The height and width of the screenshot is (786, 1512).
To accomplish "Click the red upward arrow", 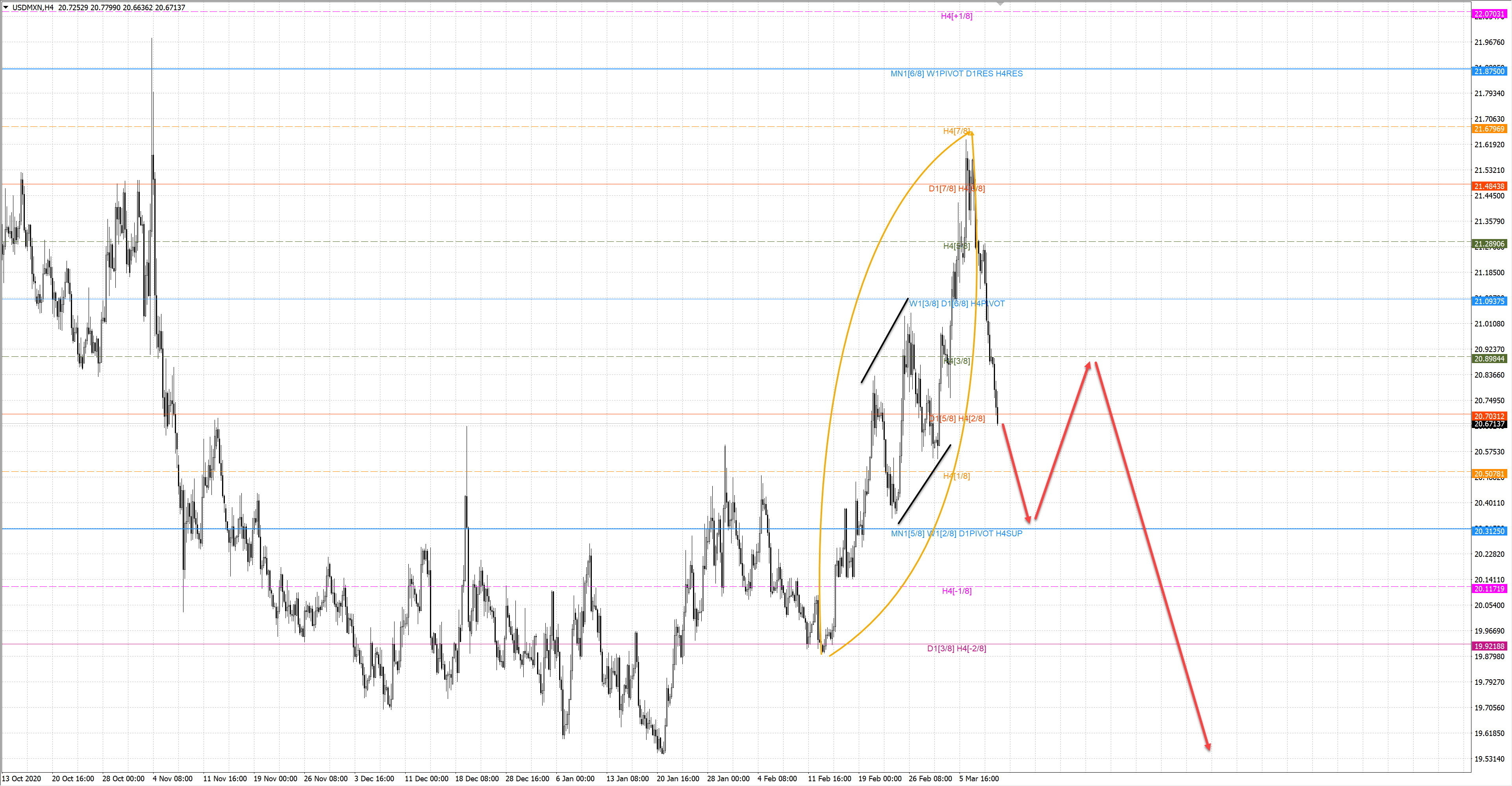I will click(1062, 440).
